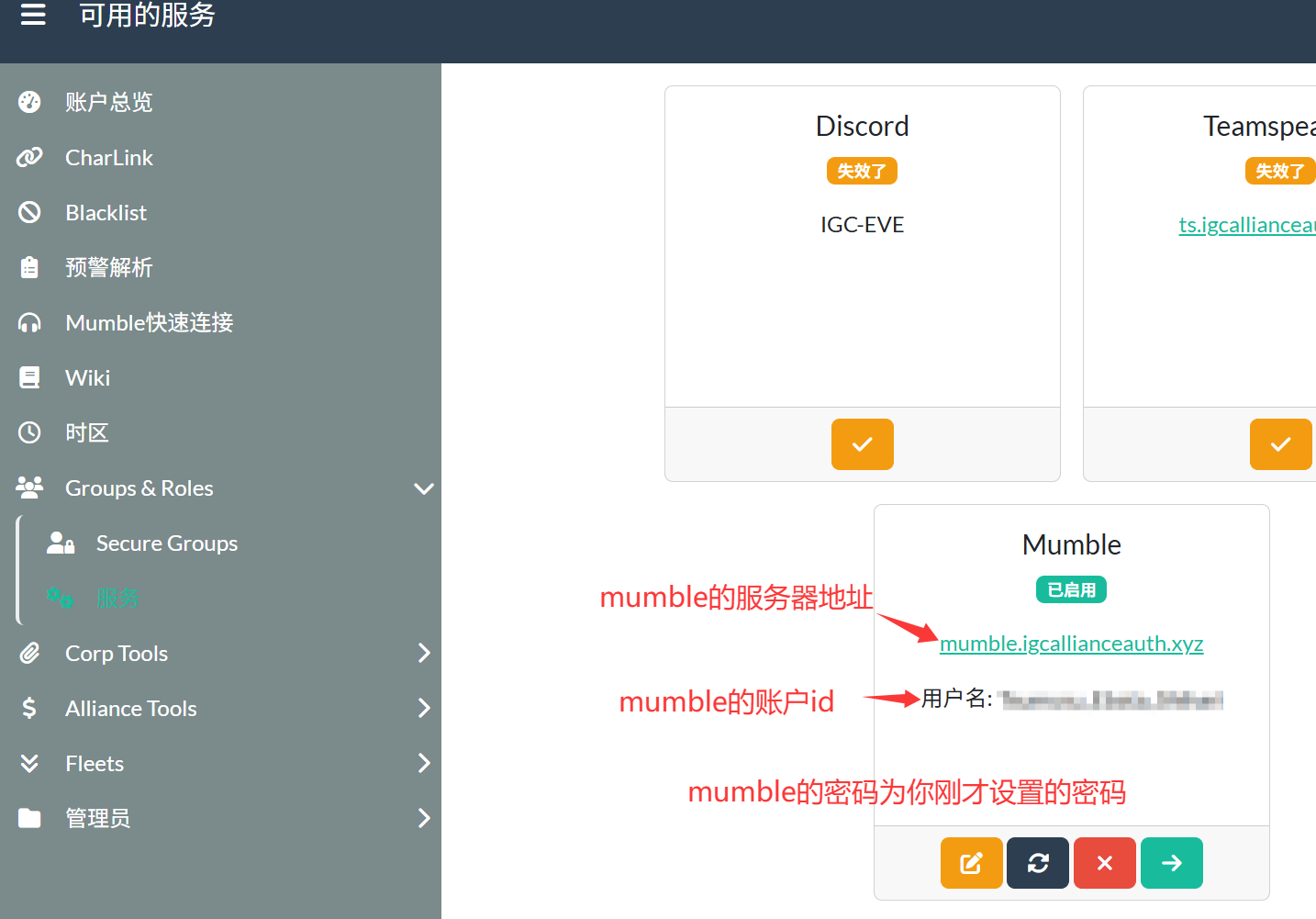Expand the Alliance Tools submenu

423,709
